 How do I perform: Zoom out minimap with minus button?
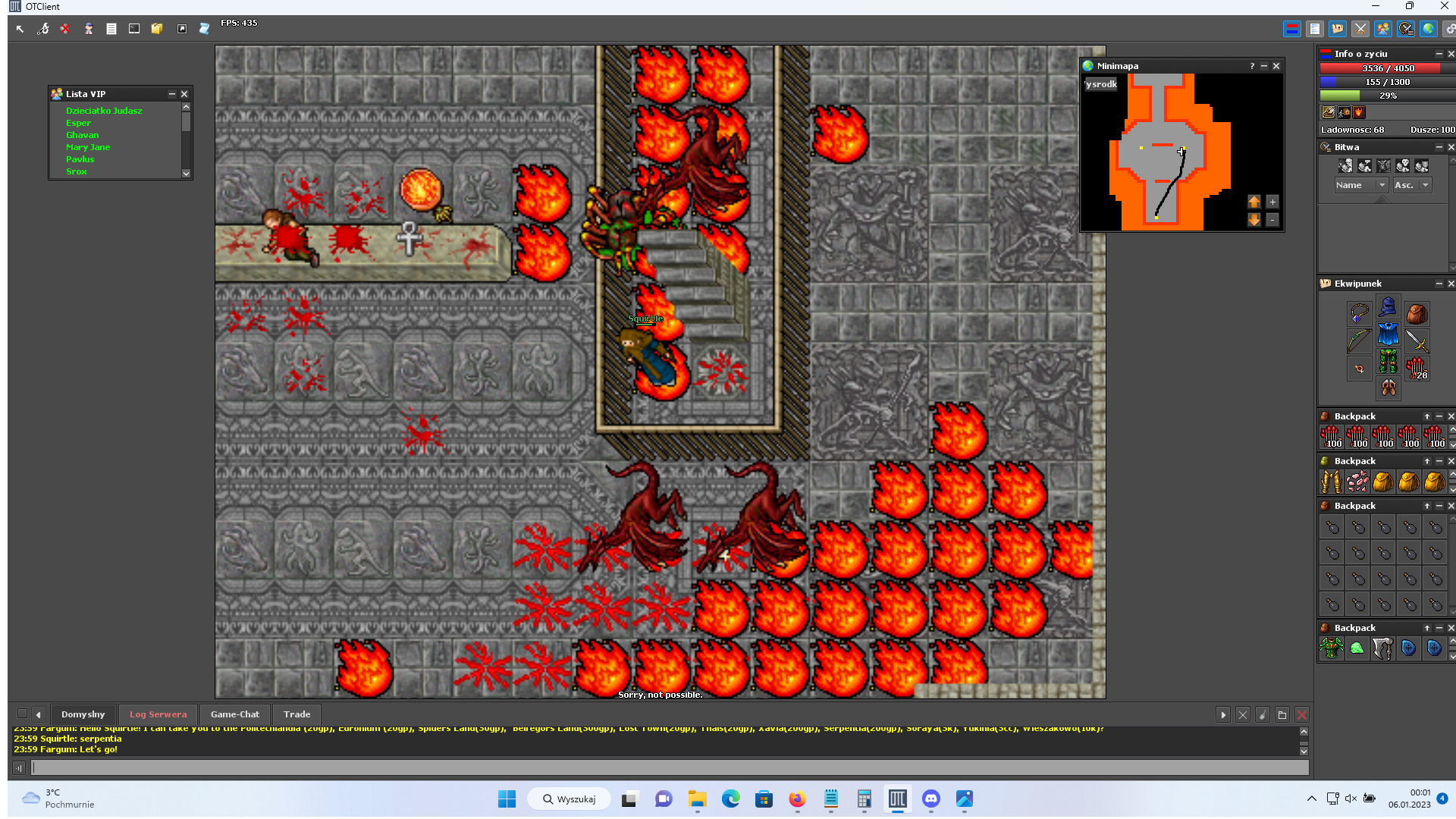click(1272, 219)
